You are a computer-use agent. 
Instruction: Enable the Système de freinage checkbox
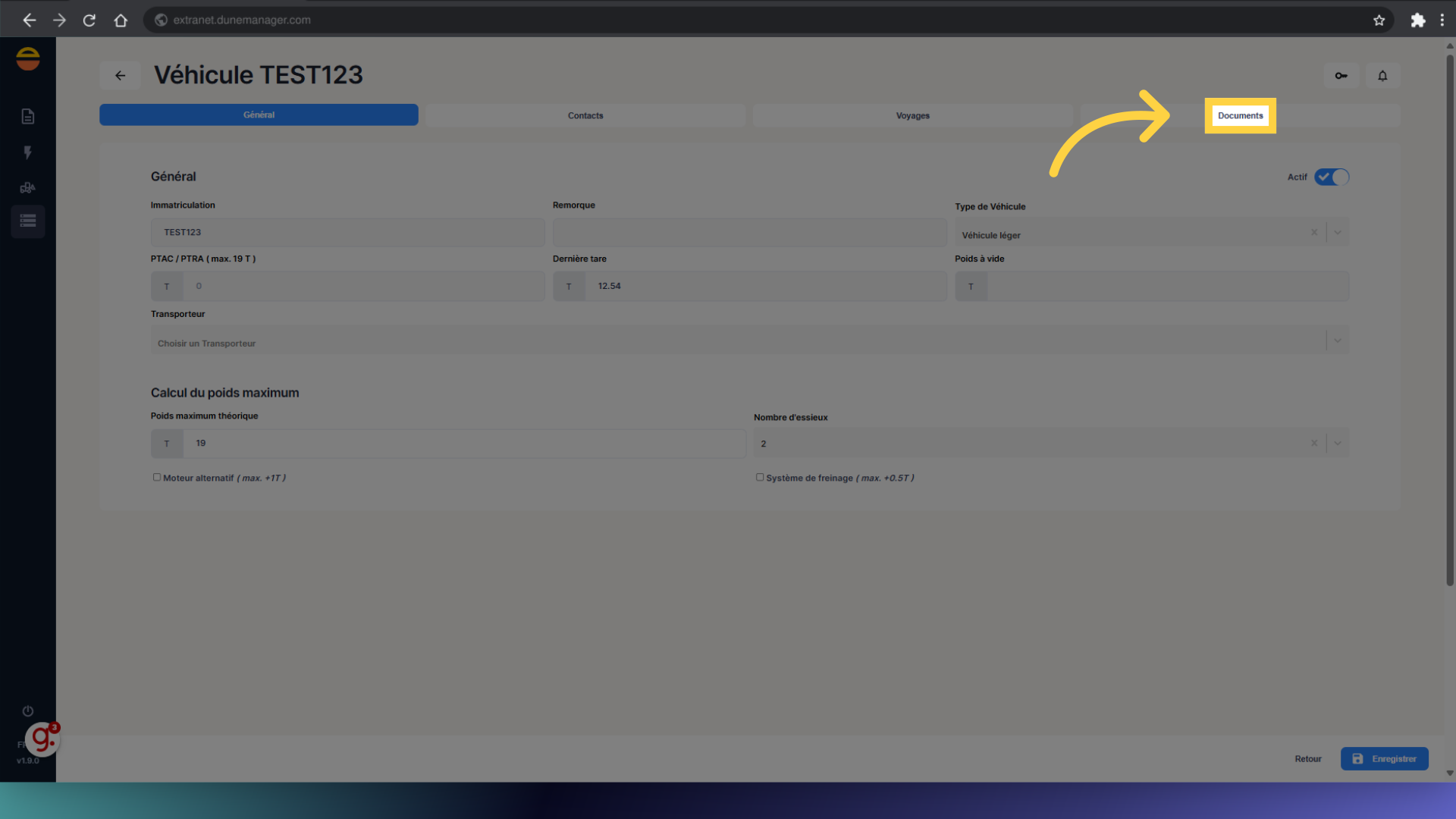[x=760, y=477]
